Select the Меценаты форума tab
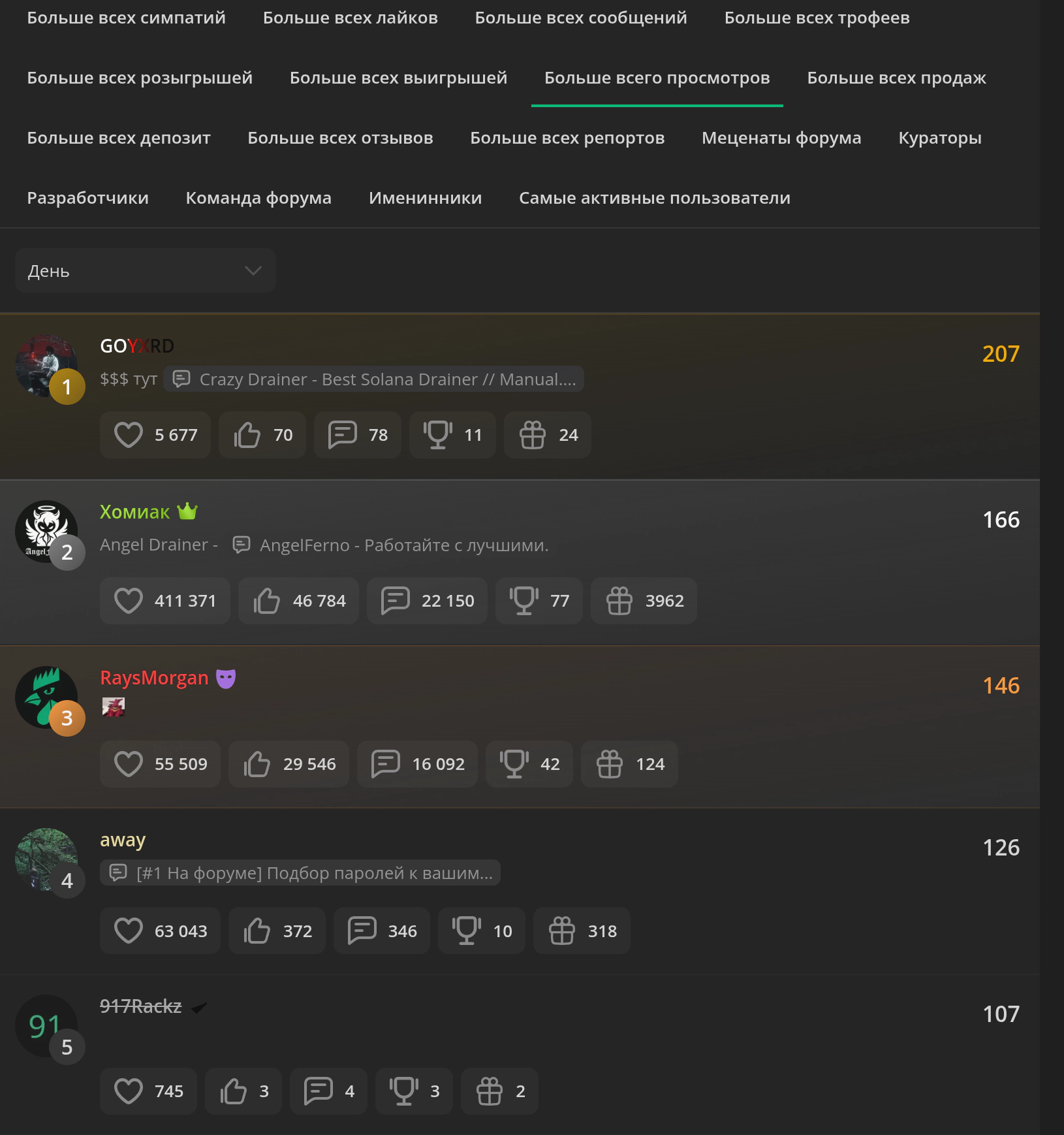Viewport: 1064px width, 1135px height. pyautogui.click(x=781, y=138)
